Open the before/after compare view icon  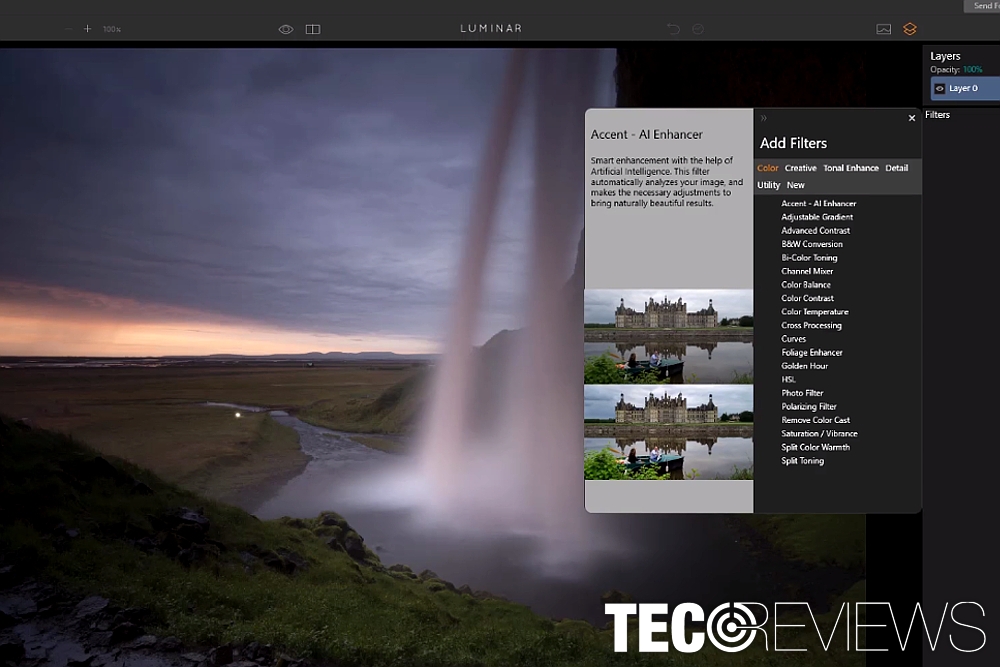pyautogui.click(x=312, y=29)
